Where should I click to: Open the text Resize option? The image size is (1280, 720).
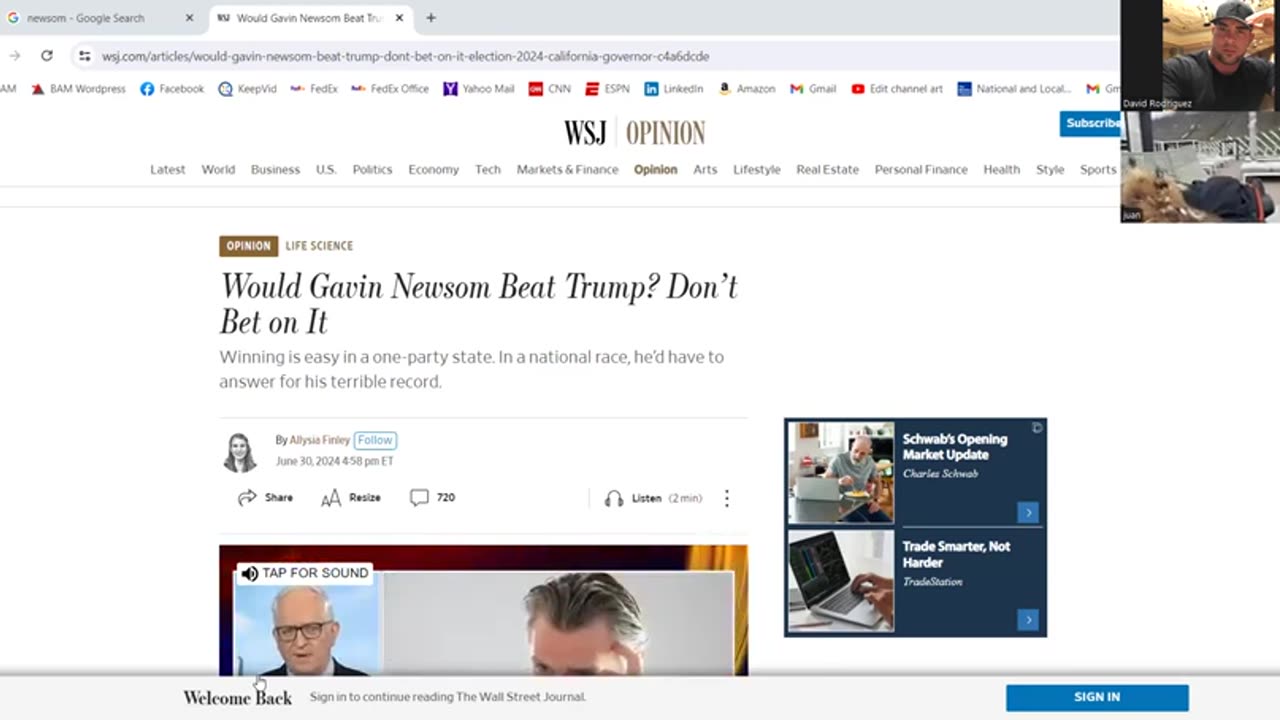point(350,498)
